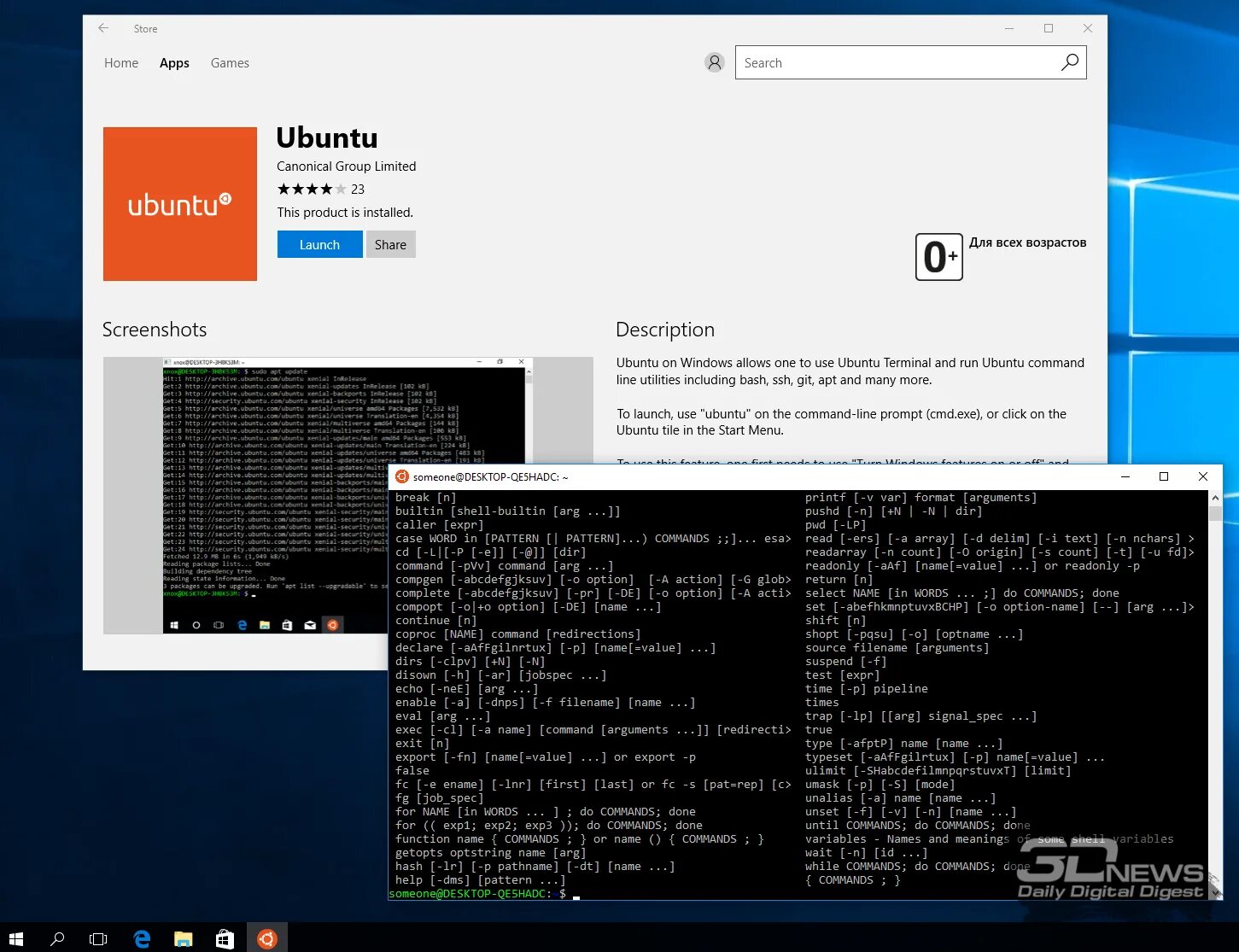Close the Ubuntu terminal window

pos(1203,476)
